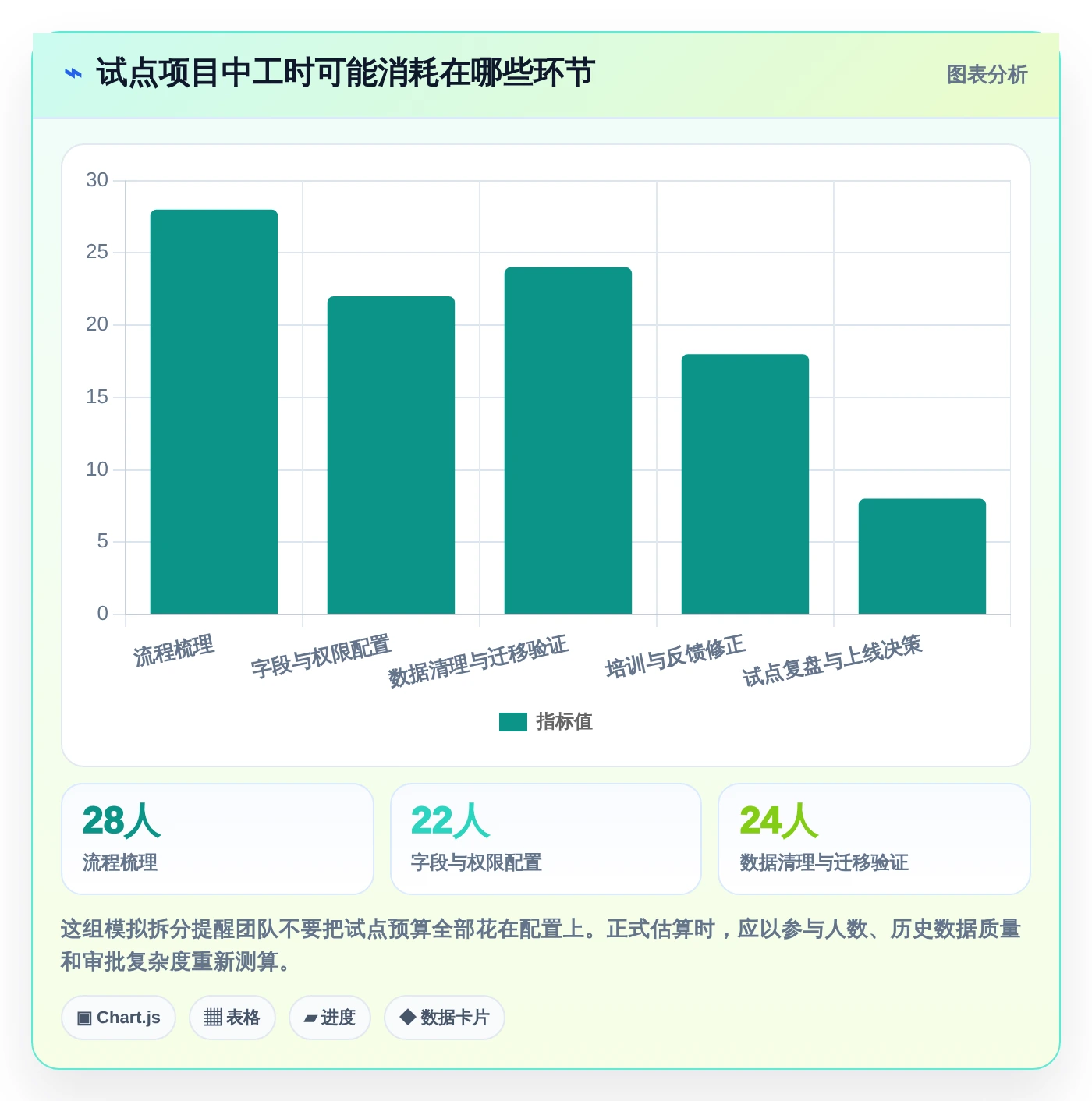Click the lightning bolt icon beside the title
The width and height of the screenshot is (1092, 1101).
73,74
